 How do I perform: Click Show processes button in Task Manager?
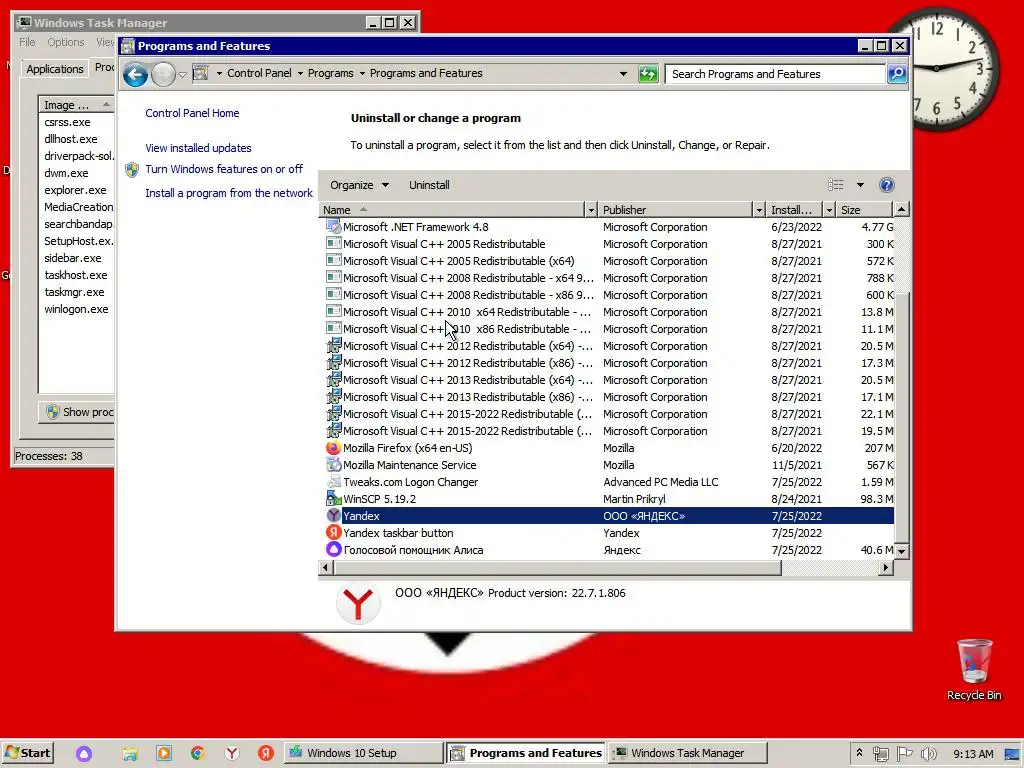pyautogui.click(x=78, y=412)
